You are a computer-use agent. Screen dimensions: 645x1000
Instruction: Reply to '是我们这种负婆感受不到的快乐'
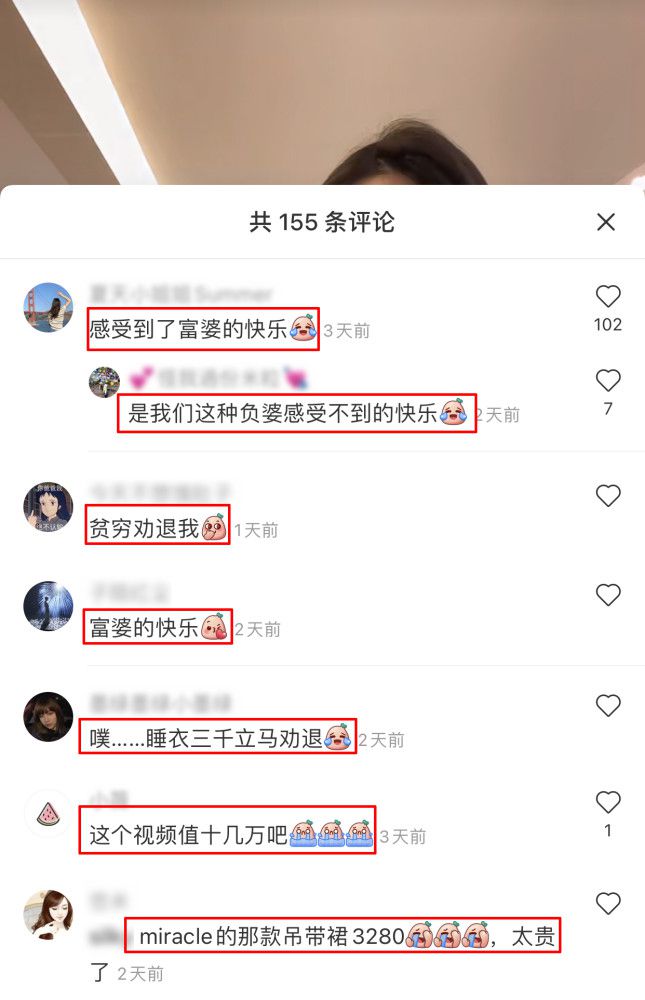tap(297, 413)
